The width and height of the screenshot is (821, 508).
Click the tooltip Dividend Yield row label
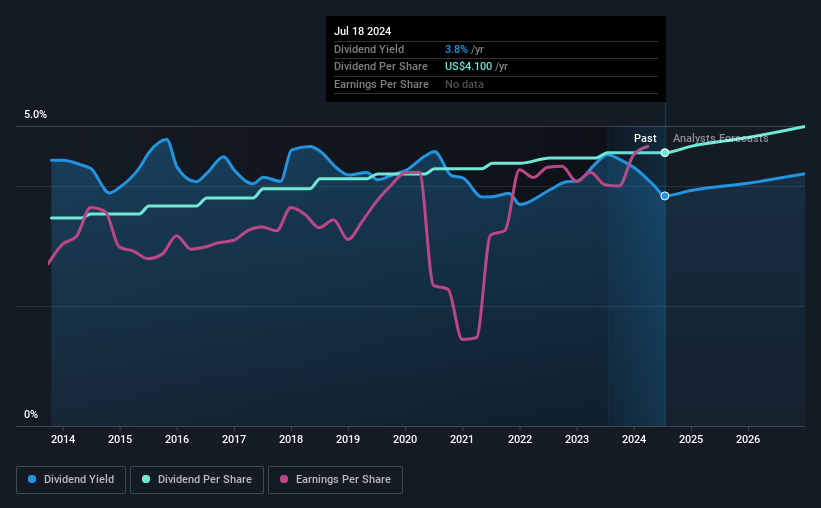tap(369, 49)
